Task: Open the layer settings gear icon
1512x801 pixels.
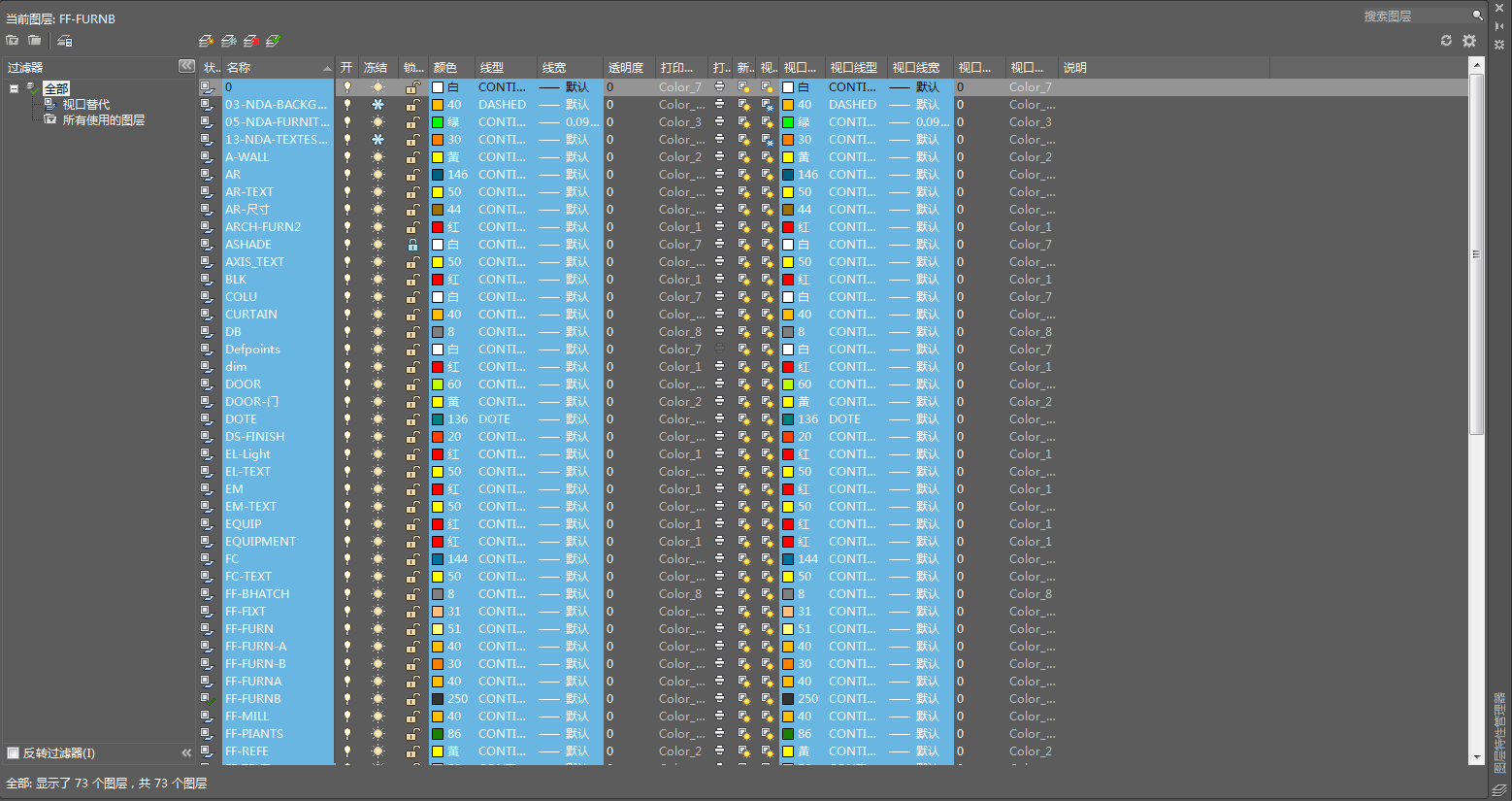Action: (x=1469, y=41)
